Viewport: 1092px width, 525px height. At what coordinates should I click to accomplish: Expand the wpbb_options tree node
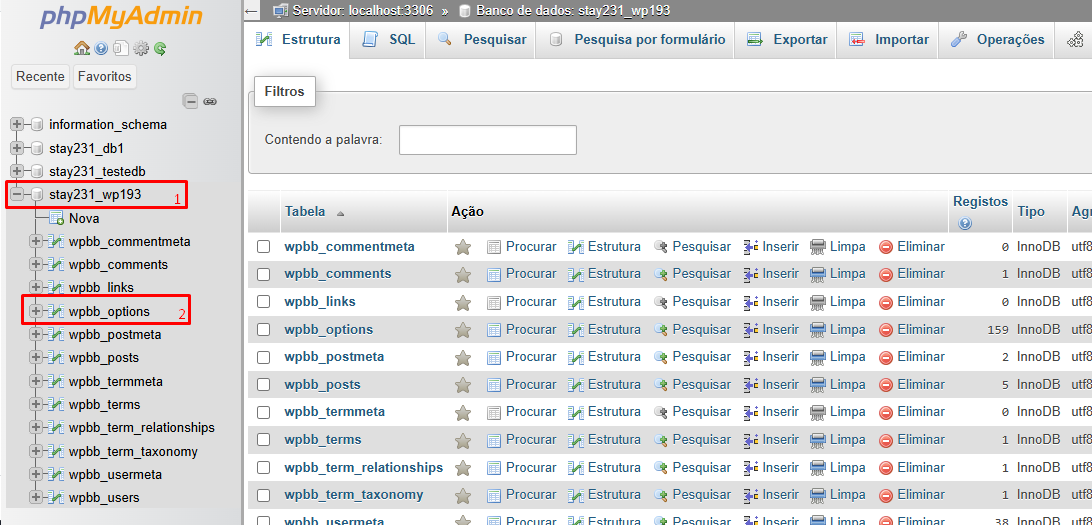pyautogui.click(x=36, y=311)
